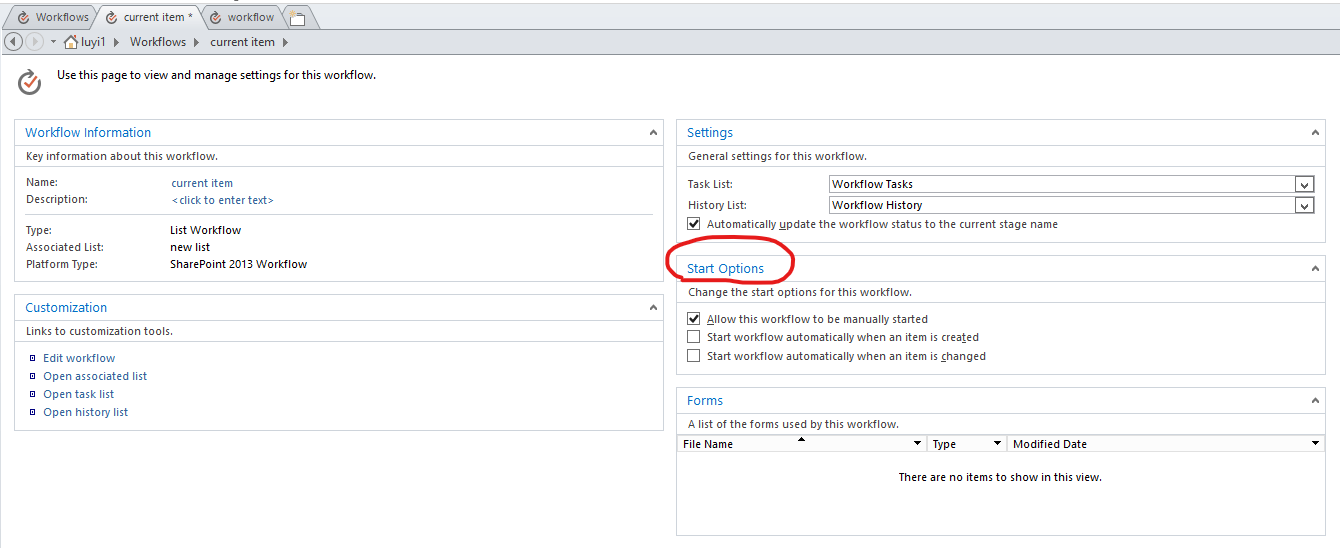Click the List Workflow type value
The height and width of the screenshot is (548, 1340).
[x=206, y=230]
